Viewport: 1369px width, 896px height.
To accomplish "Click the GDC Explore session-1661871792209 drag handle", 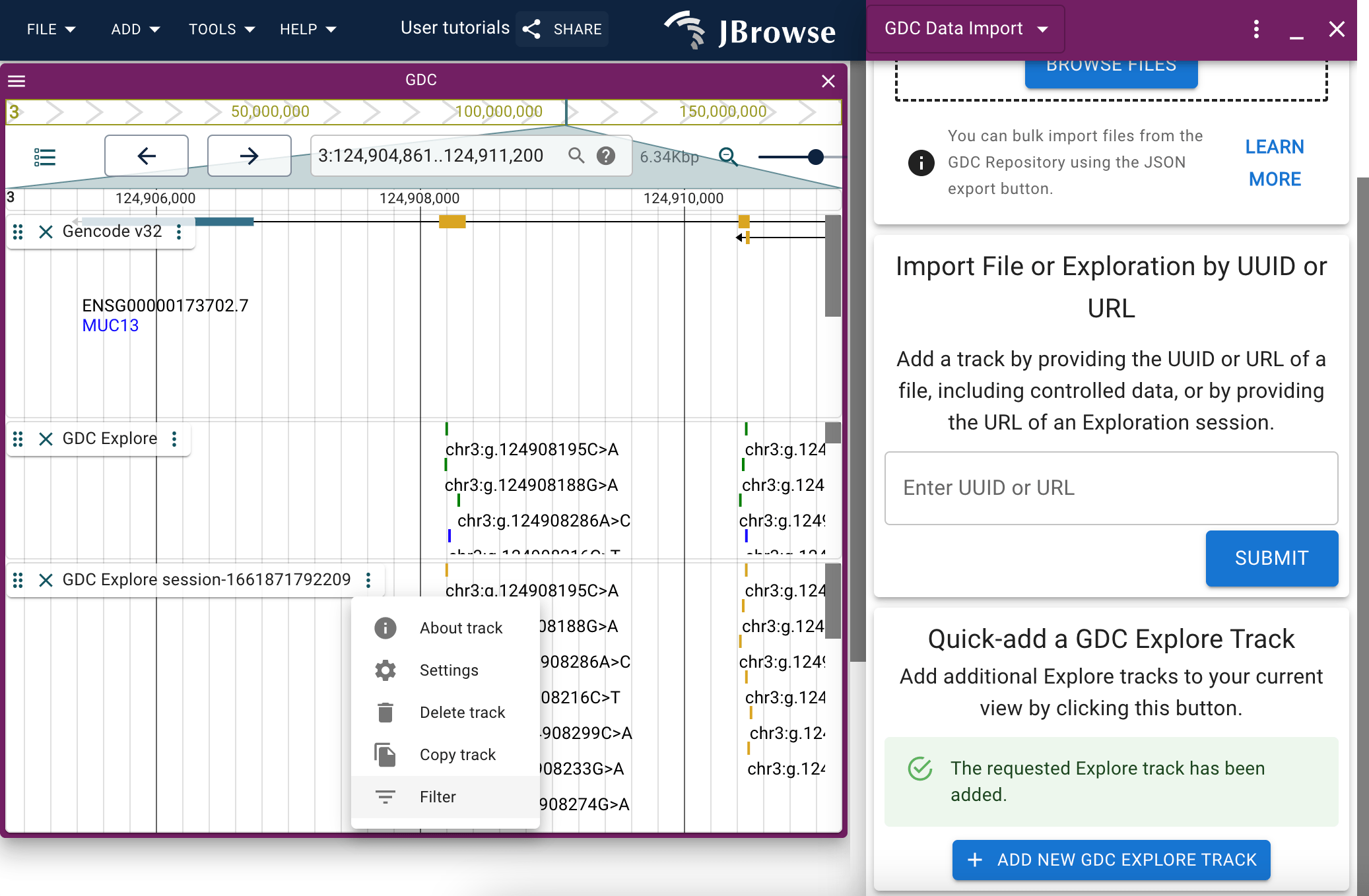I will (x=18, y=580).
